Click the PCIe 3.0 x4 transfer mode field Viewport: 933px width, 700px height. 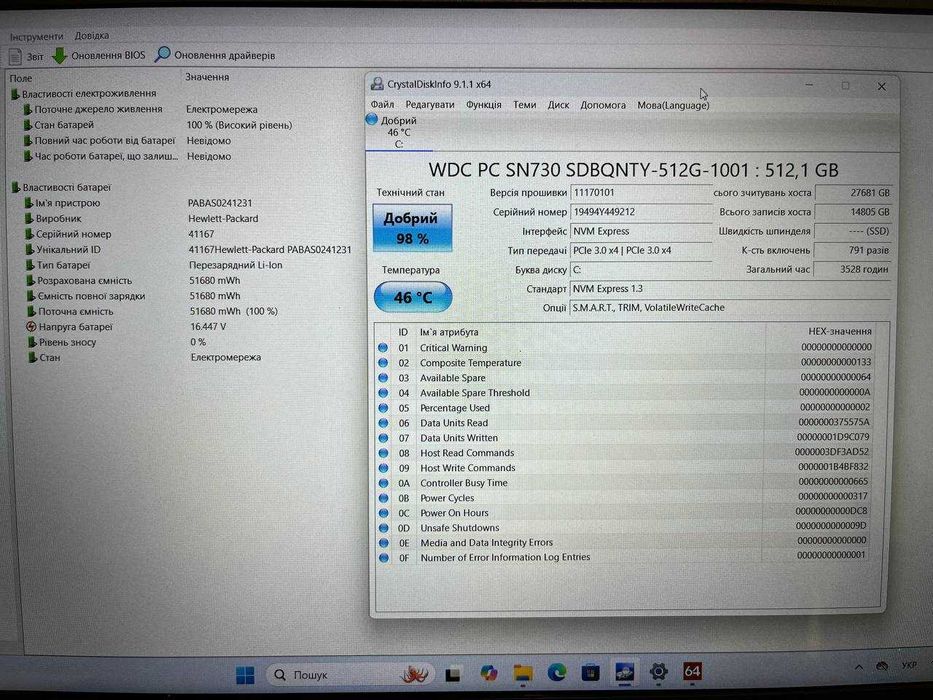pos(641,251)
